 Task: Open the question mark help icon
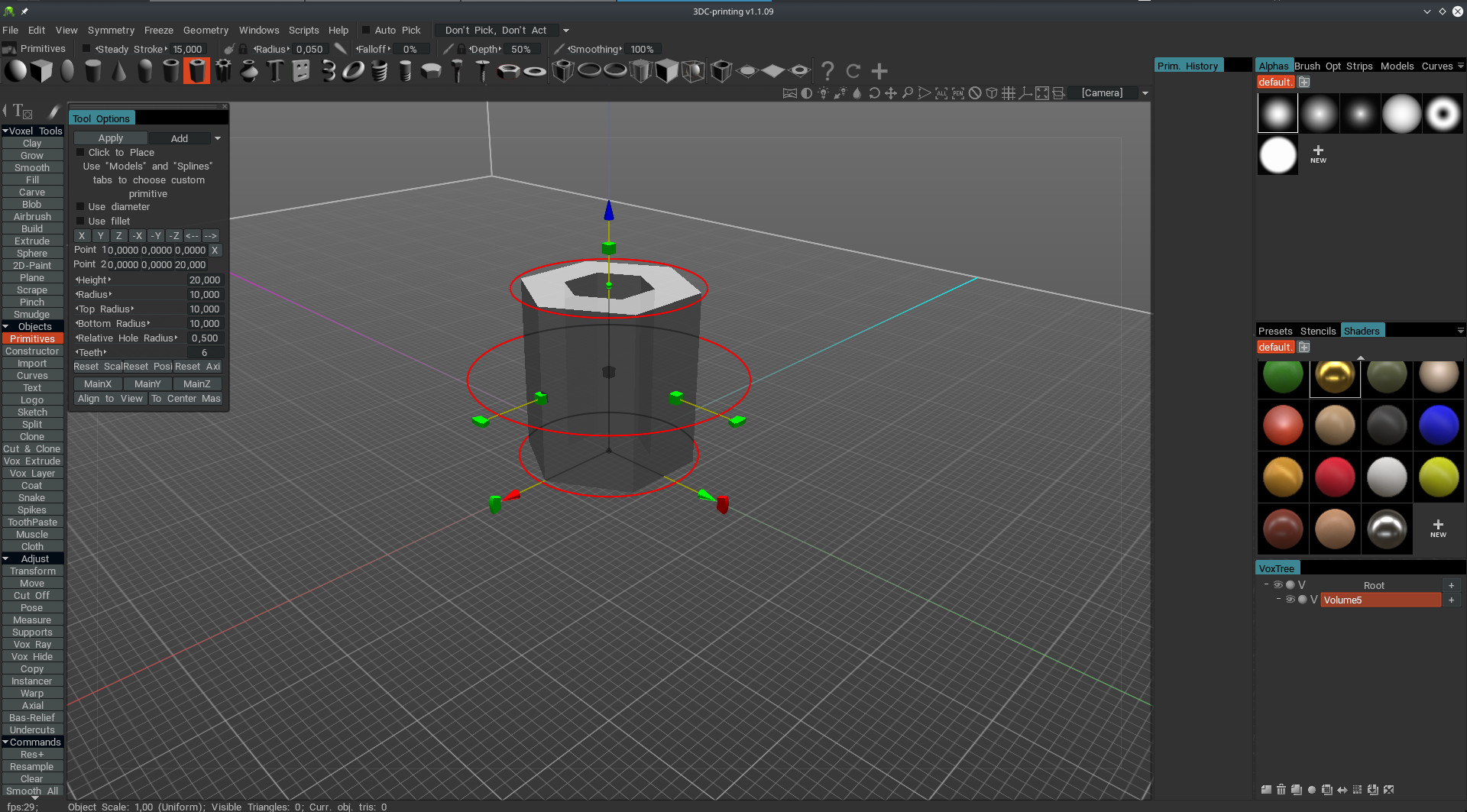827,71
